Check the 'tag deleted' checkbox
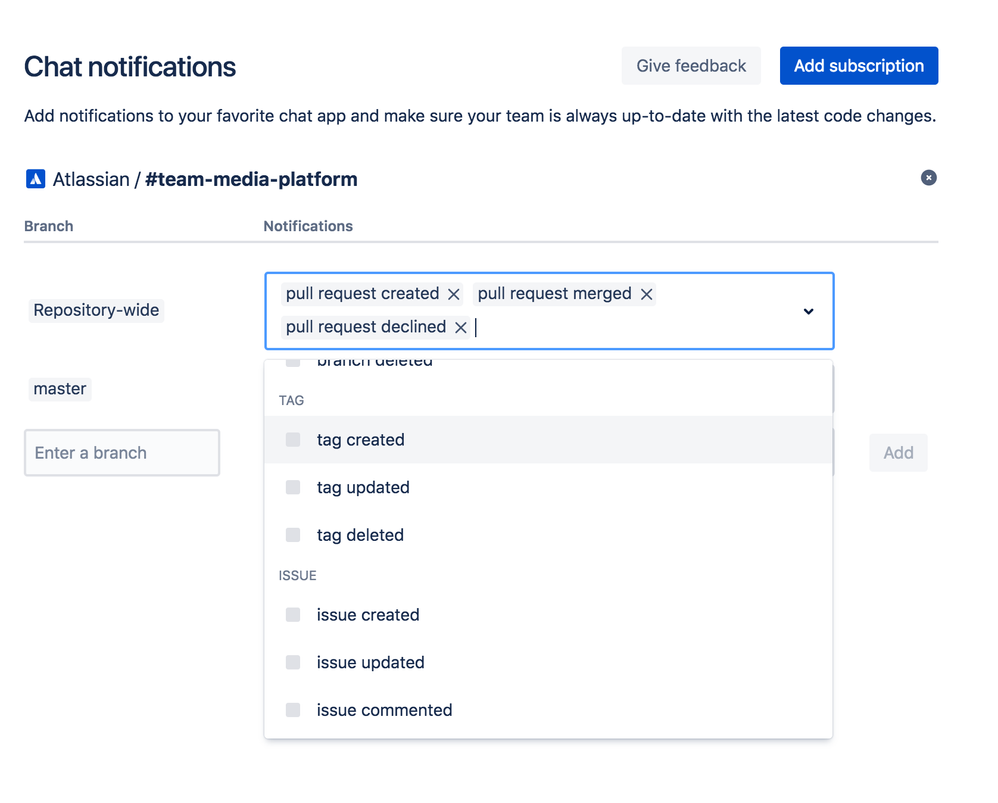Screen dimensions: 998x803 pyautogui.click(x=293, y=536)
